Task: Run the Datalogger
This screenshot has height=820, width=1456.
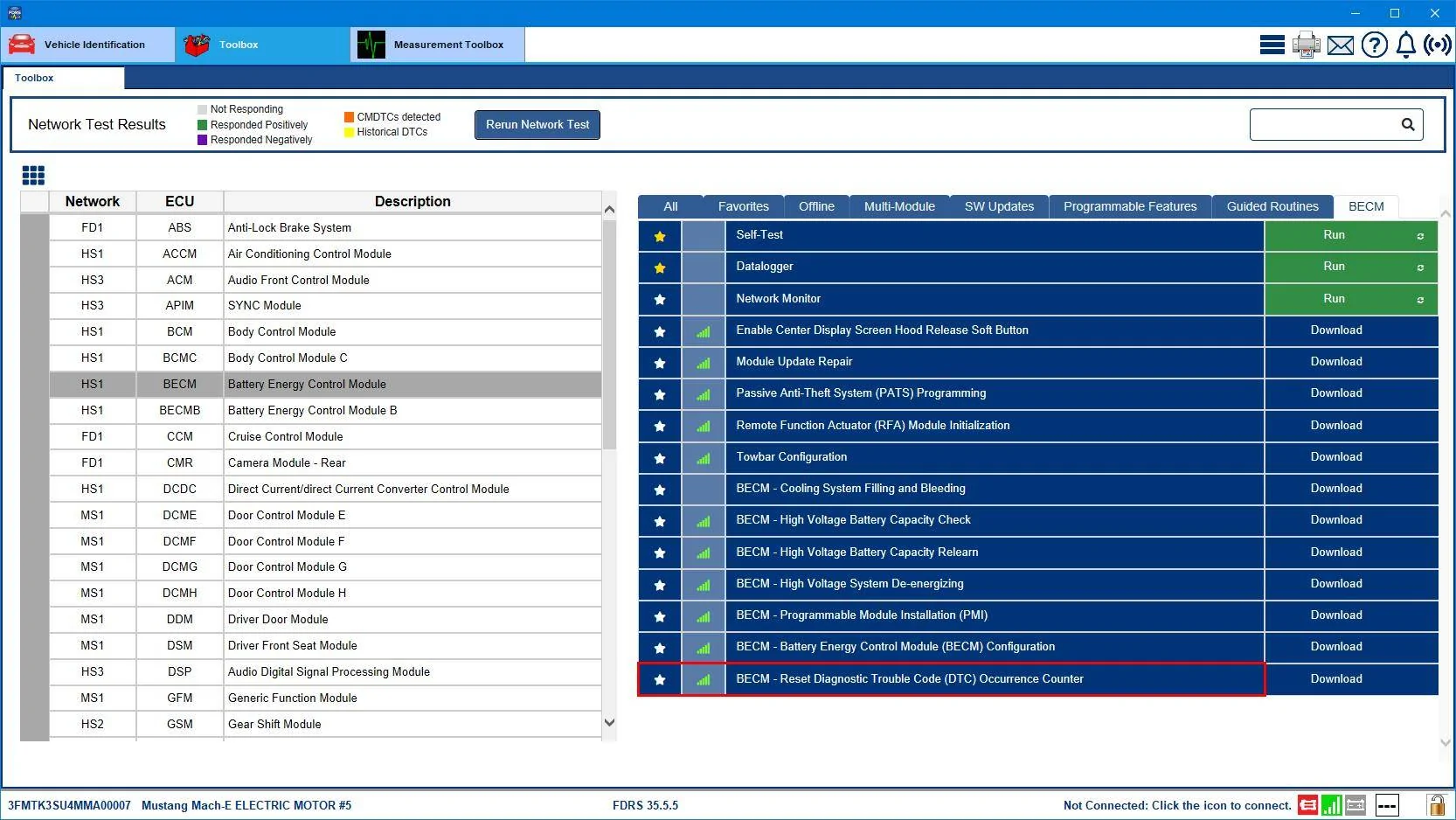Action: 1351,267
